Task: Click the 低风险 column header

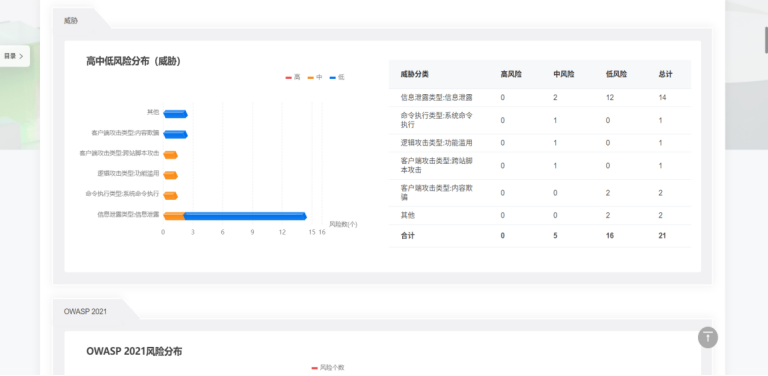Action: (x=616, y=74)
